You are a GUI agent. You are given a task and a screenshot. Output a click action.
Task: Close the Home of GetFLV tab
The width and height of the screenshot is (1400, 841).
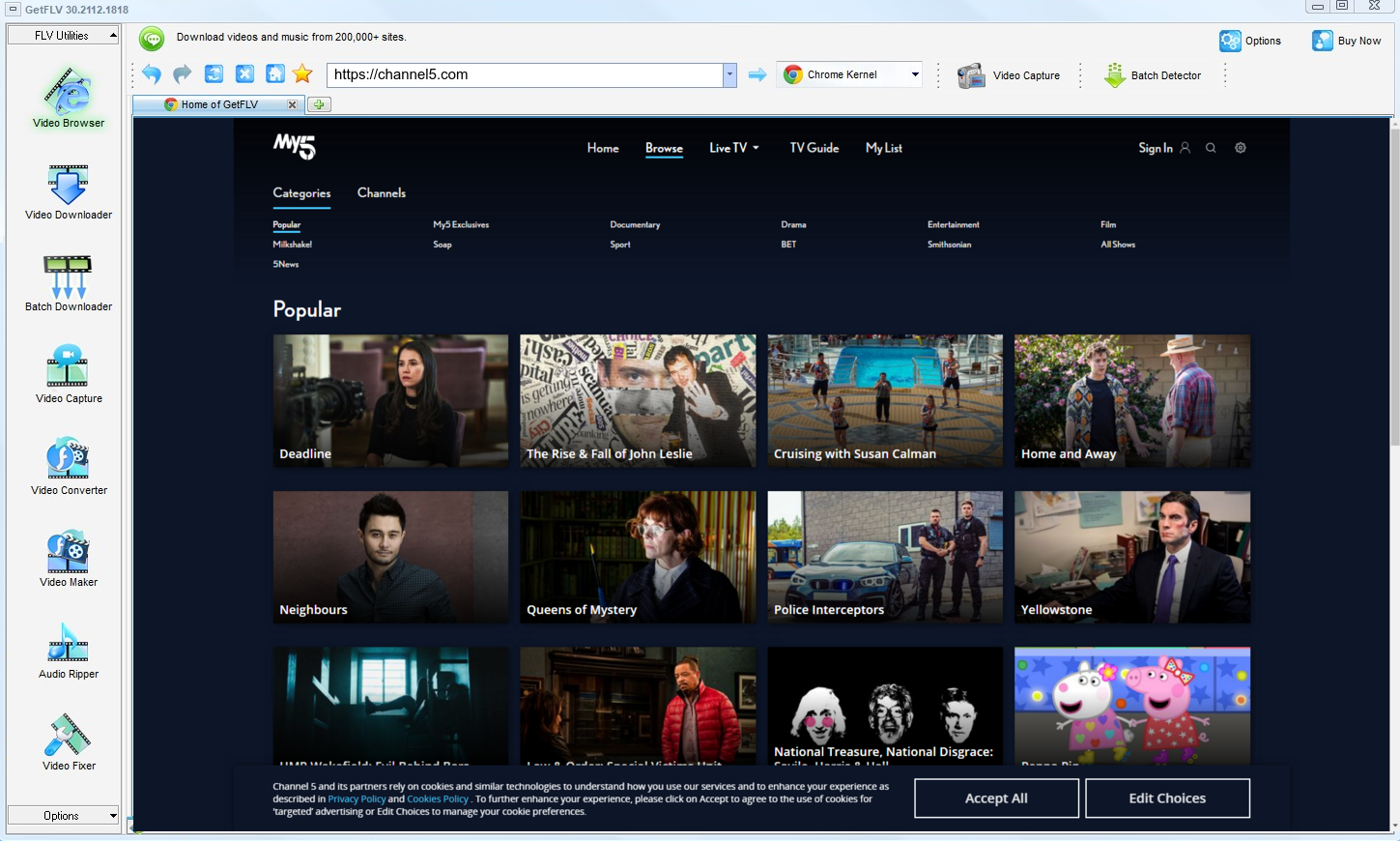tap(293, 104)
